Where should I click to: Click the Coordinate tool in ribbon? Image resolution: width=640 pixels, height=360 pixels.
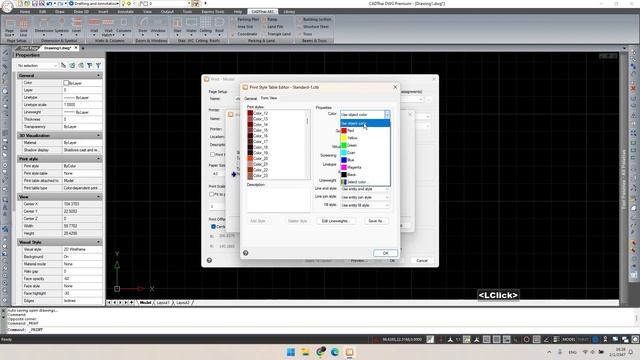[244, 34]
